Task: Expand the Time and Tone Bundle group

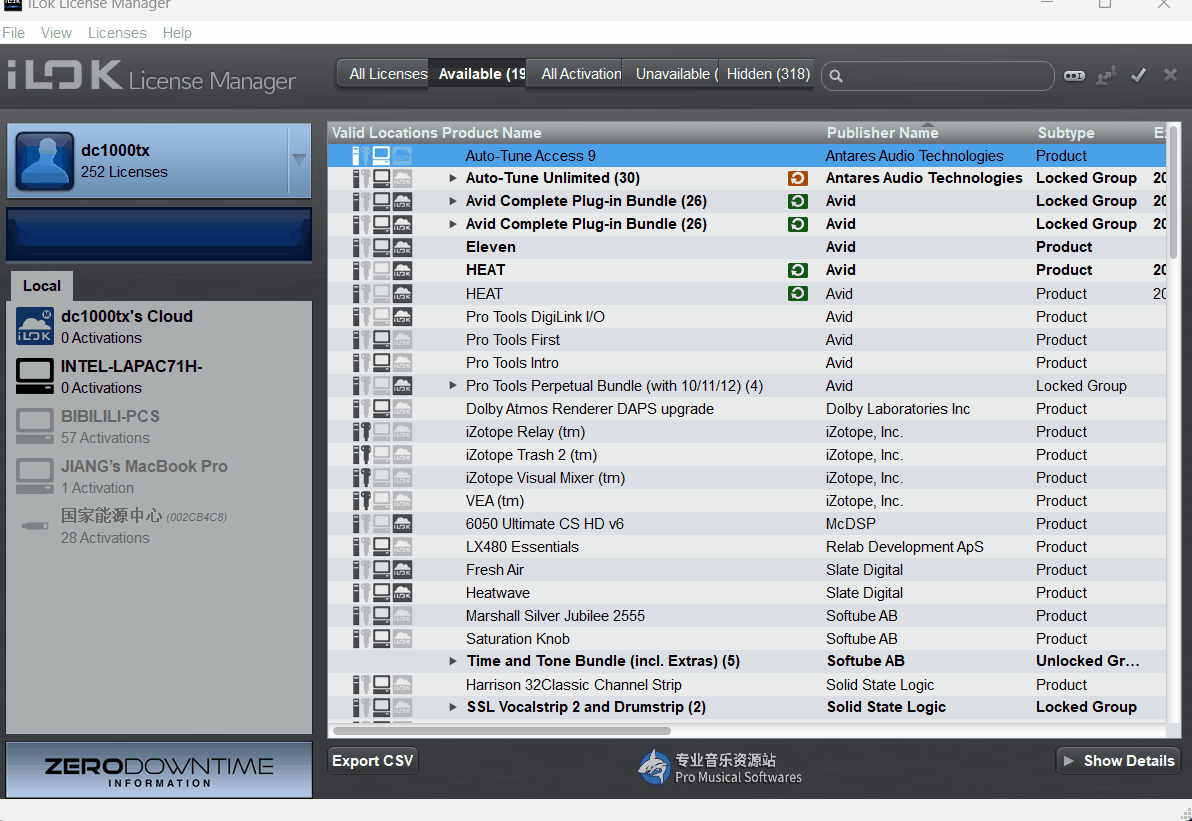Action: pos(453,662)
